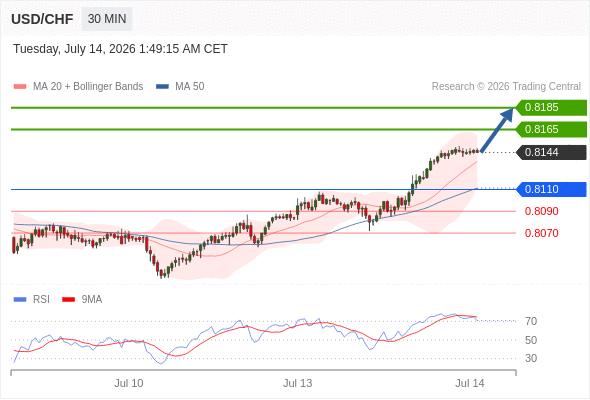Select the 0.8185 resistance price tag
This screenshot has height=400, width=590.
point(551,108)
